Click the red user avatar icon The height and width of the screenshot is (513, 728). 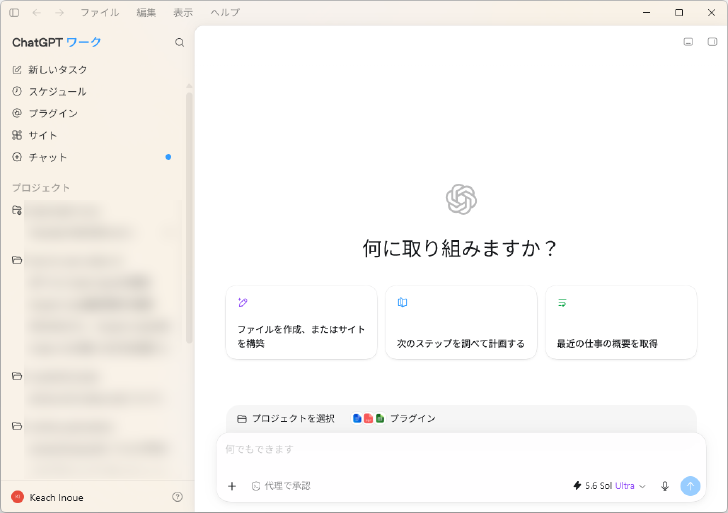pyautogui.click(x=18, y=497)
